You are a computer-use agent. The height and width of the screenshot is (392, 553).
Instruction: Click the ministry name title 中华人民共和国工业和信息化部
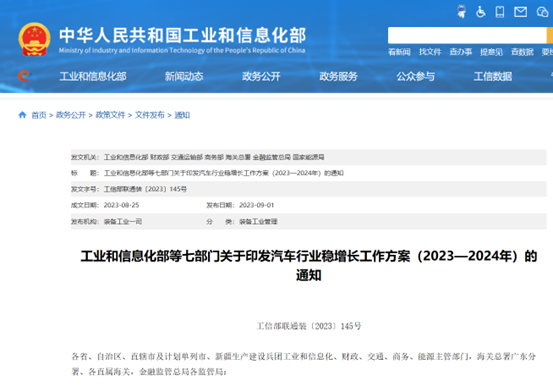tap(182, 35)
